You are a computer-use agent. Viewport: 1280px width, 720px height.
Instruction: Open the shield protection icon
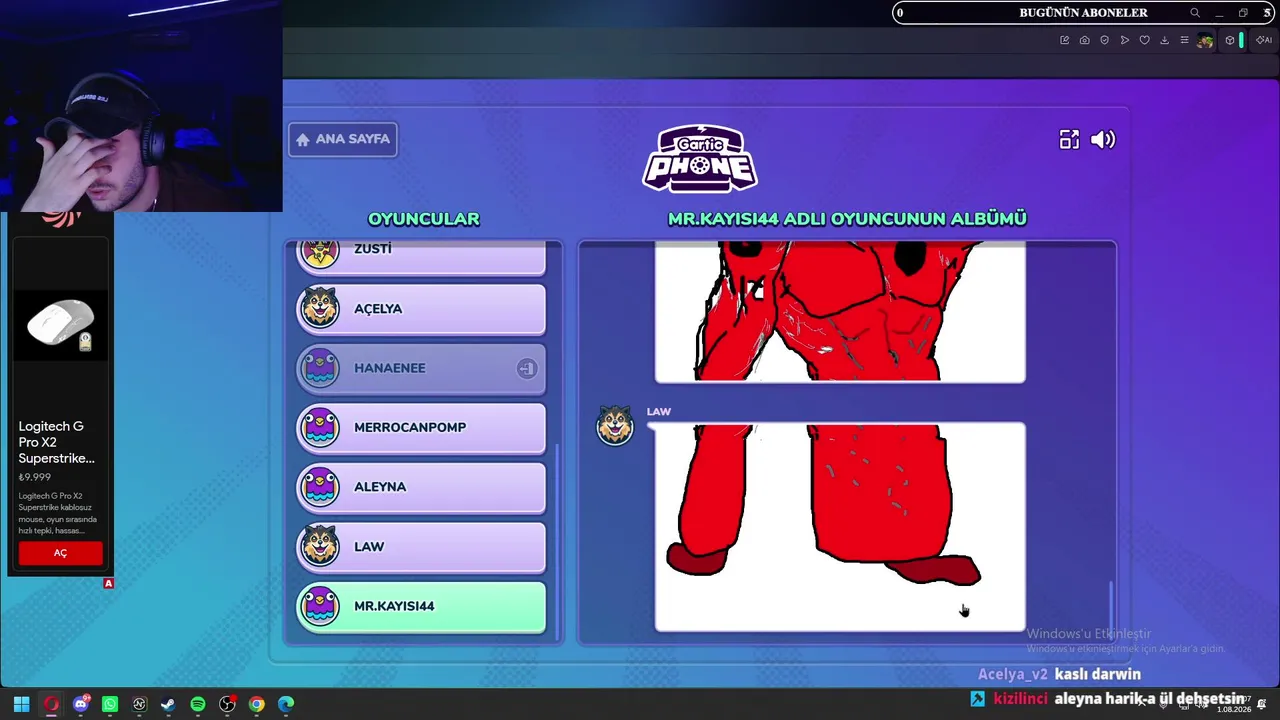[1104, 40]
